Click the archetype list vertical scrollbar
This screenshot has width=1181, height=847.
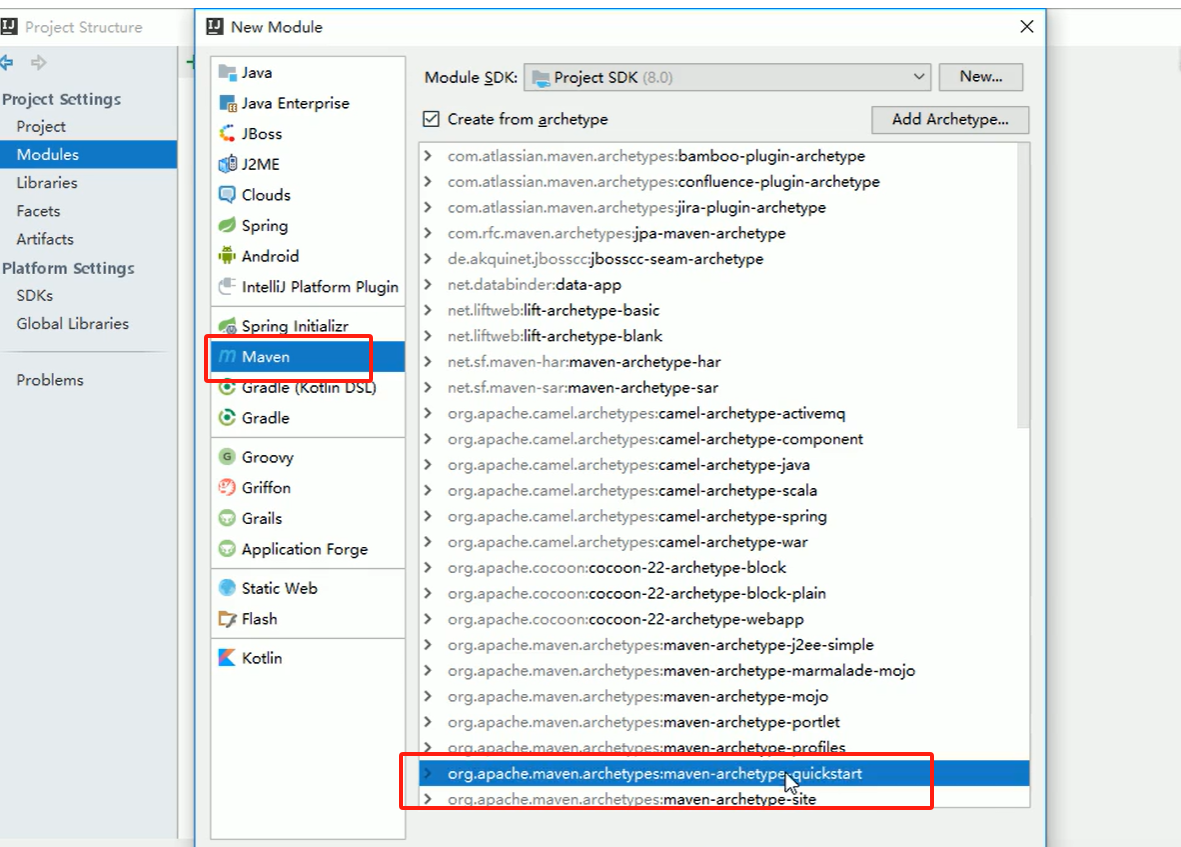click(x=1023, y=286)
